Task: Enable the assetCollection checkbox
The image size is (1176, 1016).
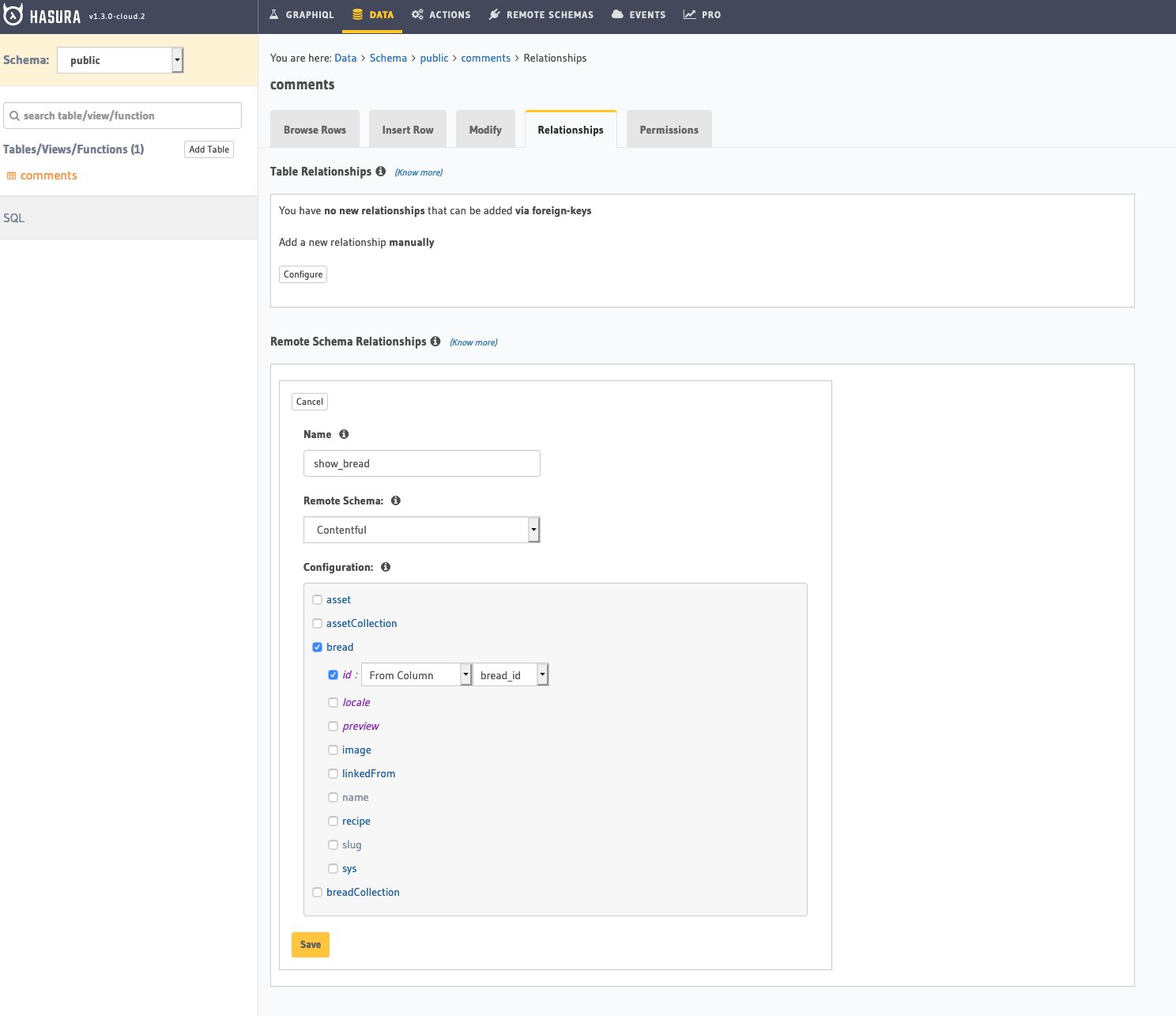Action: pyautogui.click(x=317, y=623)
